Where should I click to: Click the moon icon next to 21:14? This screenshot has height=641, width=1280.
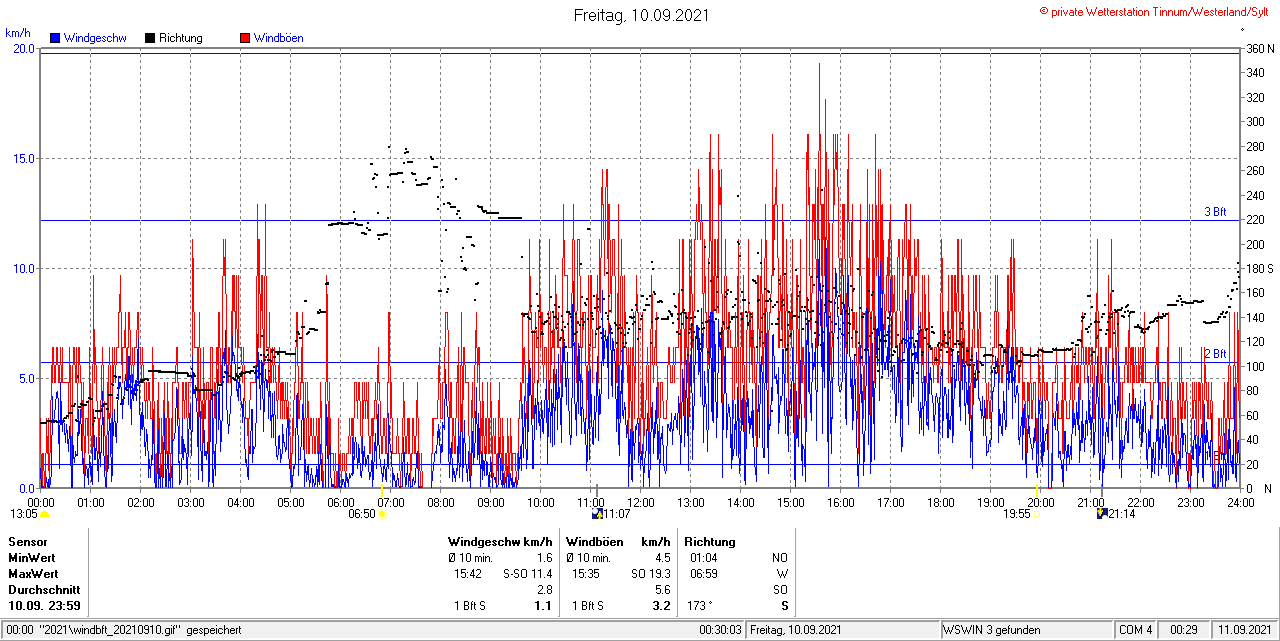pos(1102,514)
